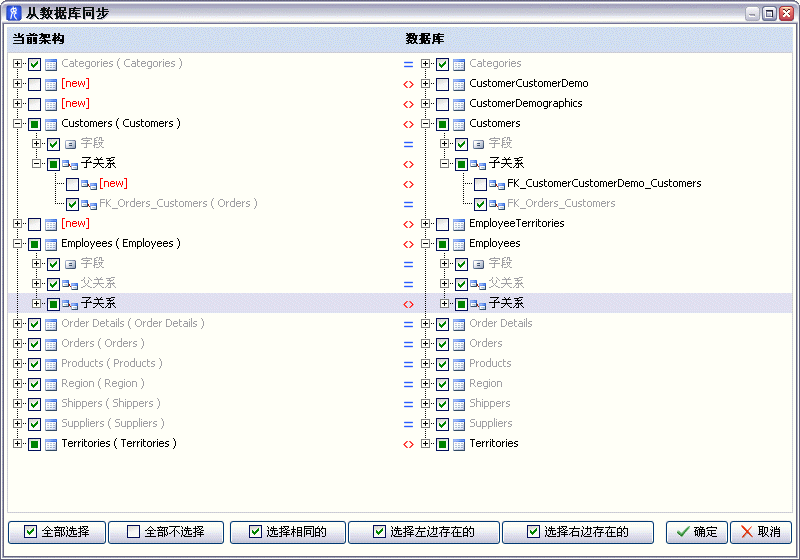This screenshot has height=560, width=800.
Task: Click the 当前架构 column header
Action: coord(38,39)
